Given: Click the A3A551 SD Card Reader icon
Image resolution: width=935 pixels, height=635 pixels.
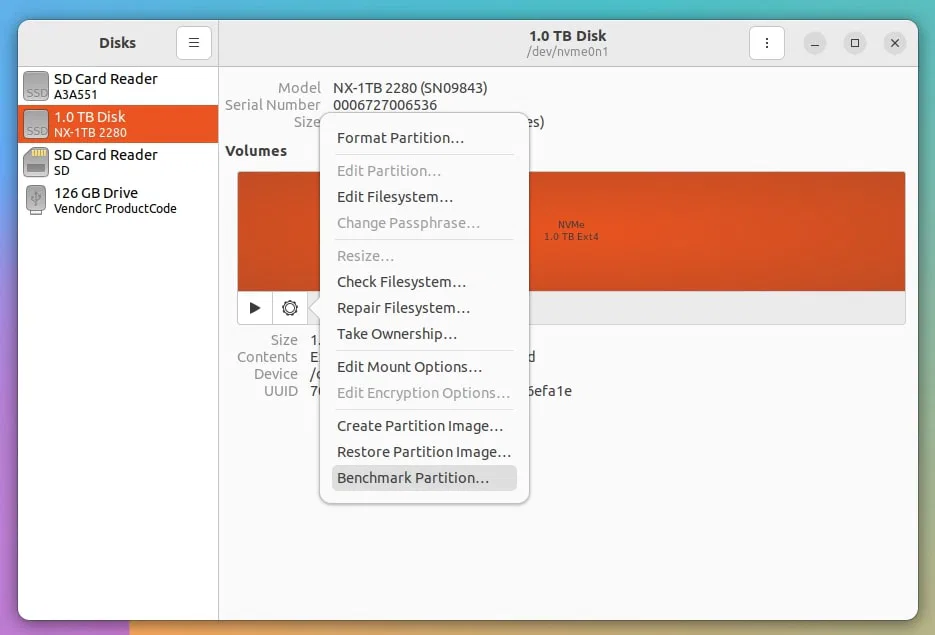Looking at the screenshot, I should click(36, 86).
